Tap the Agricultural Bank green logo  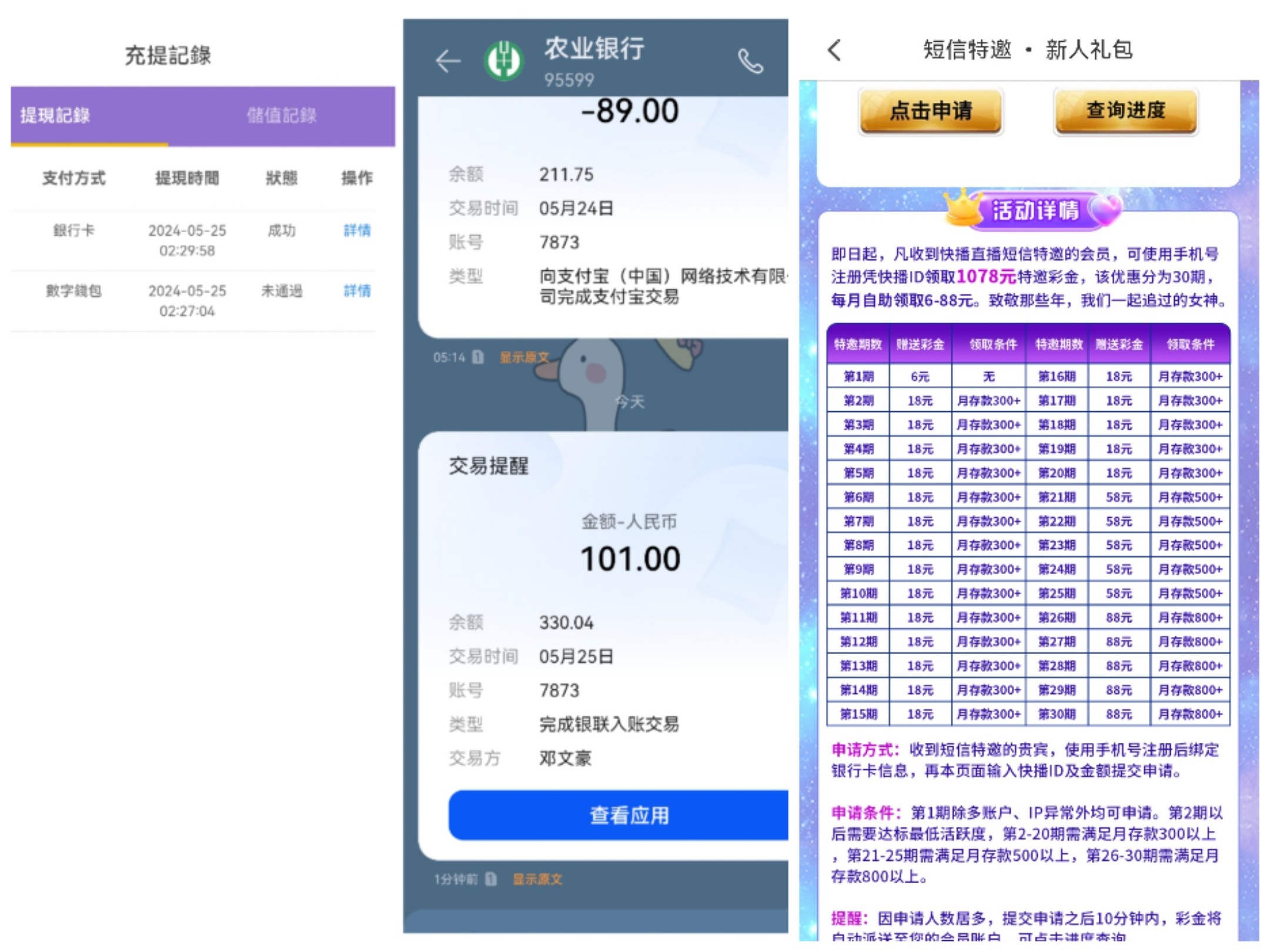(x=503, y=61)
